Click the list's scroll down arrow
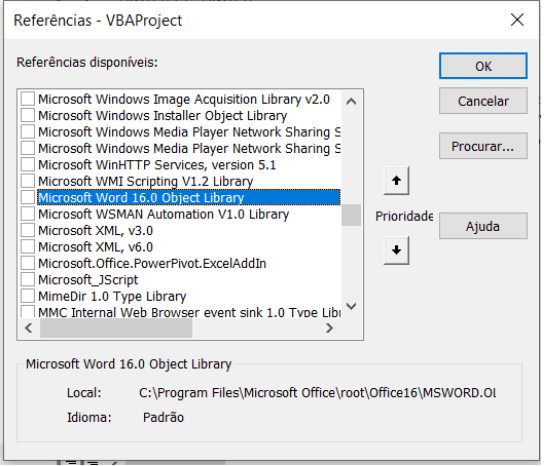Image resolution: width=544 pixels, height=466 pixels. coord(351,306)
